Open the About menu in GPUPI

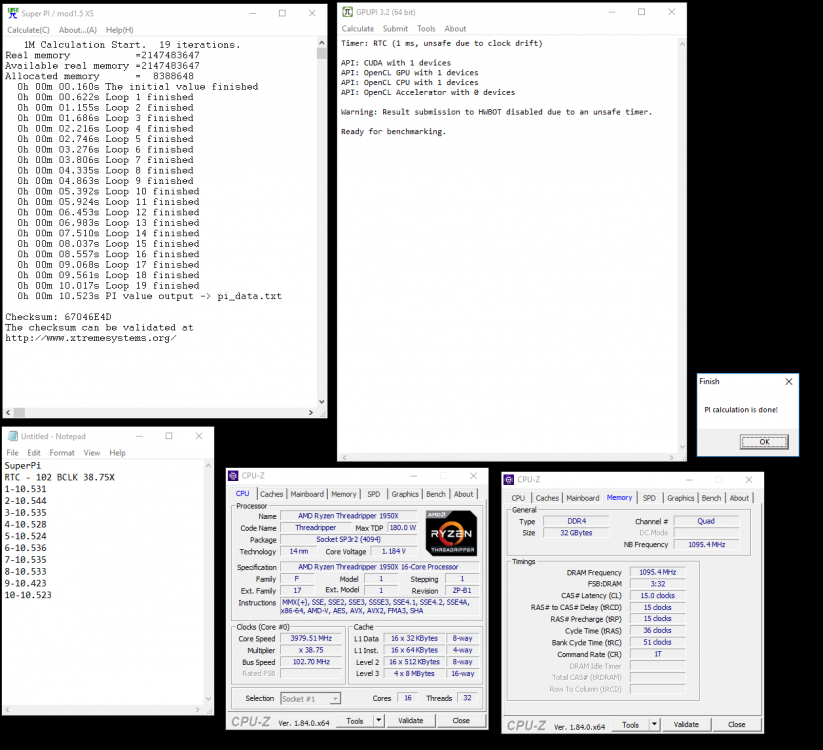click(x=455, y=29)
